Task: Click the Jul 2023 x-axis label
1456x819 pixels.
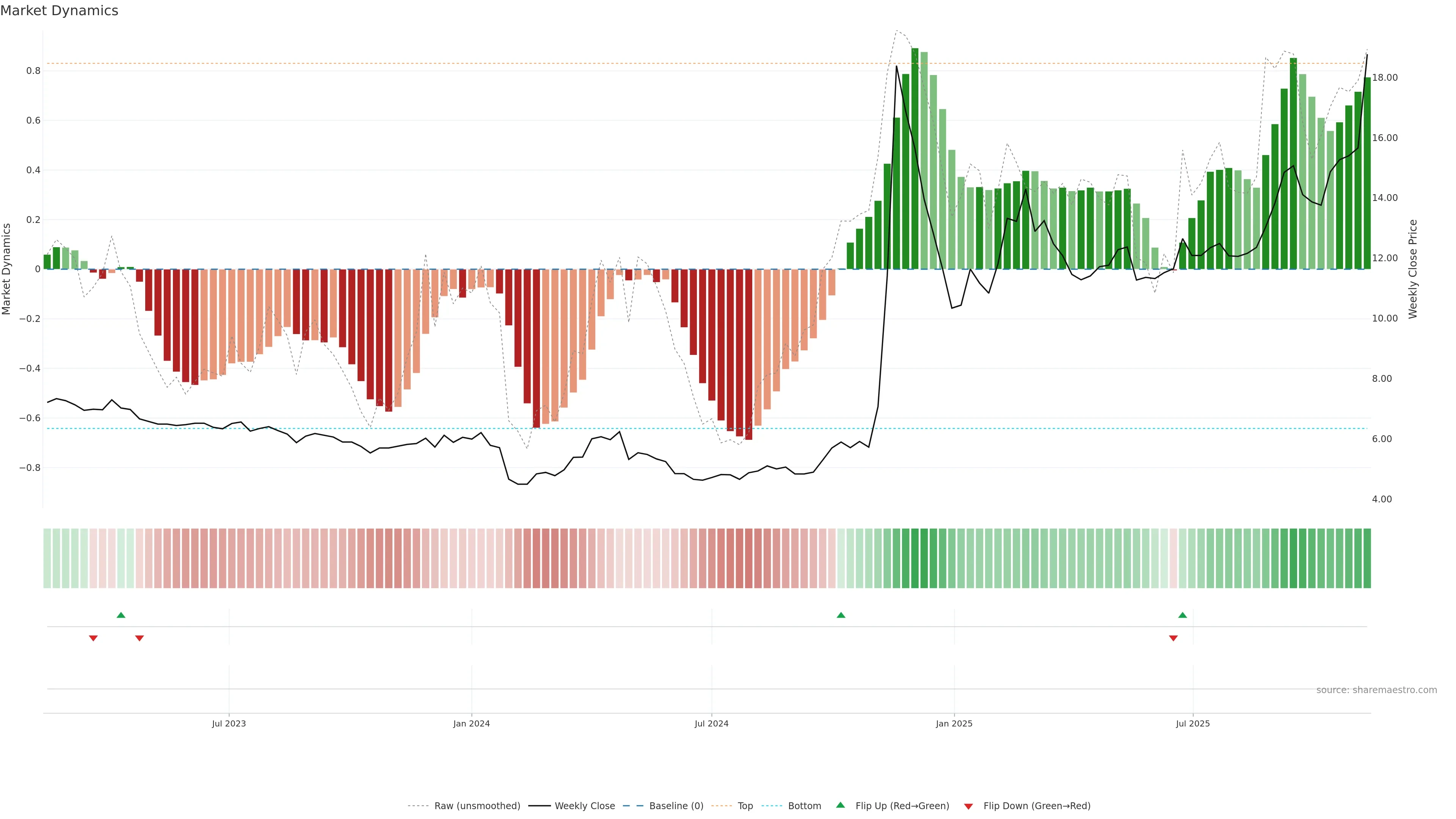Action: click(x=229, y=723)
